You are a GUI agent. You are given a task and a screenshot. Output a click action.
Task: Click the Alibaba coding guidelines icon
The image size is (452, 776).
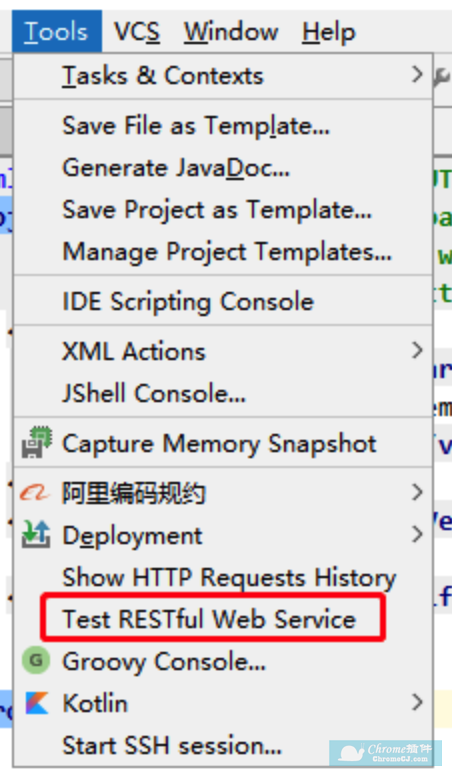tap(35, 493)
